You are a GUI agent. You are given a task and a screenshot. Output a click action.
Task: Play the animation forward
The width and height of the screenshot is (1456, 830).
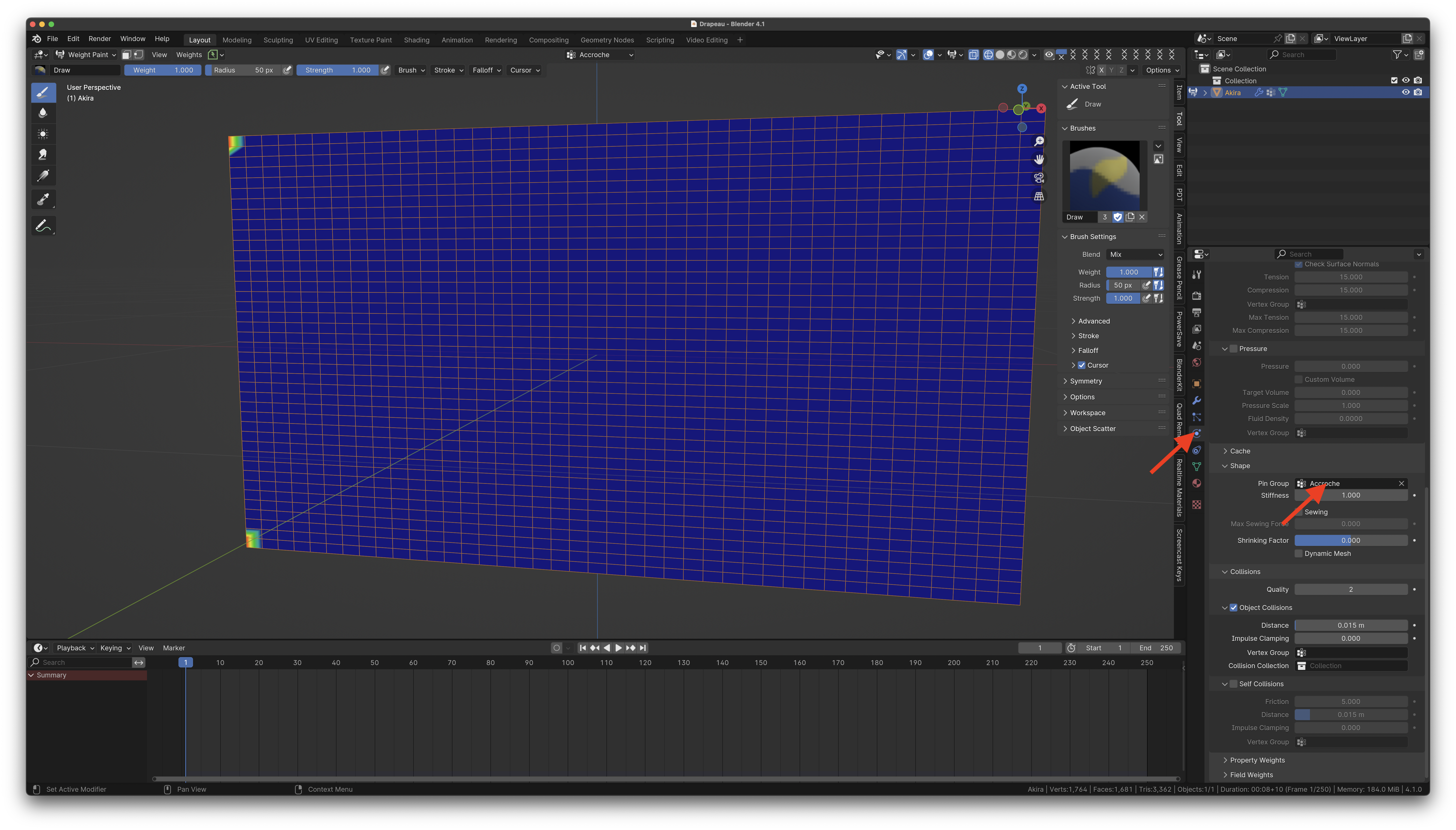[x=619, y=648]
